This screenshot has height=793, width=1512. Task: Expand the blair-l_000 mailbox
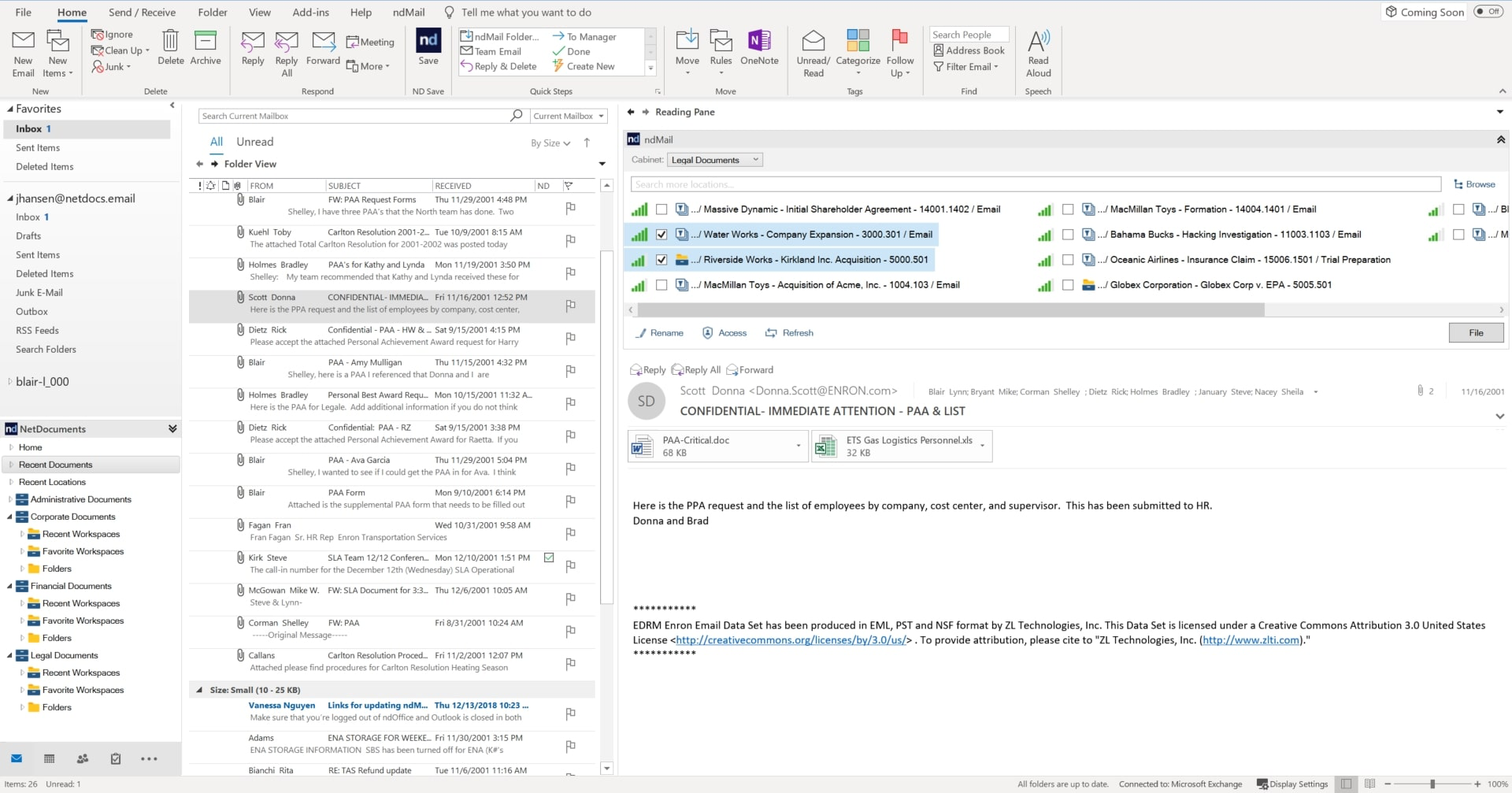pos(9,382)
